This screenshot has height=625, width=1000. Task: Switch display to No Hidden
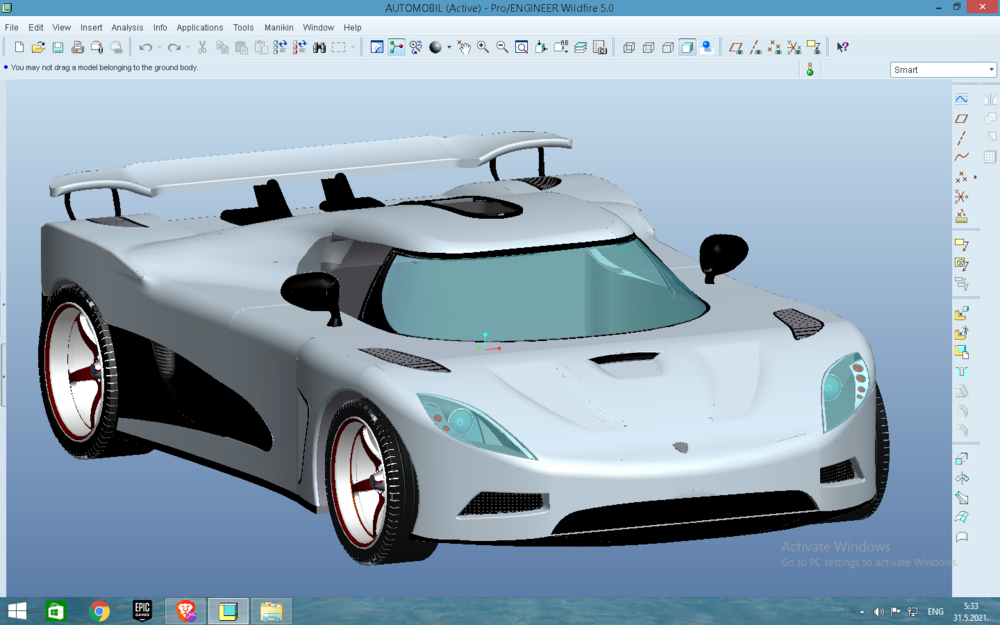click(668, 47)
